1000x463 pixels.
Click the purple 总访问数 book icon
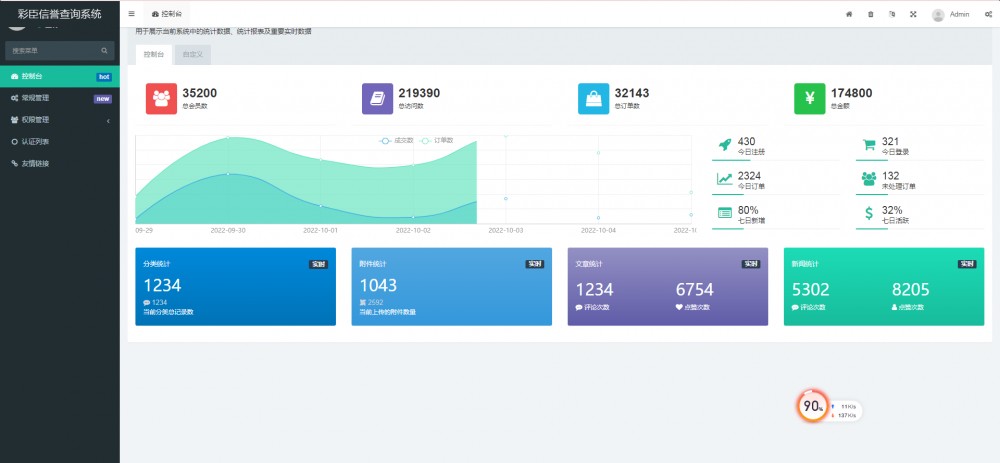(377, 98)
